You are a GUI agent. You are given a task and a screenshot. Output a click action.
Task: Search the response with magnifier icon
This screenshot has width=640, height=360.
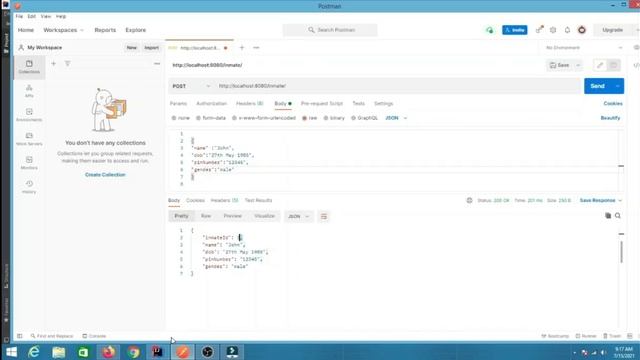coord(618,216)
